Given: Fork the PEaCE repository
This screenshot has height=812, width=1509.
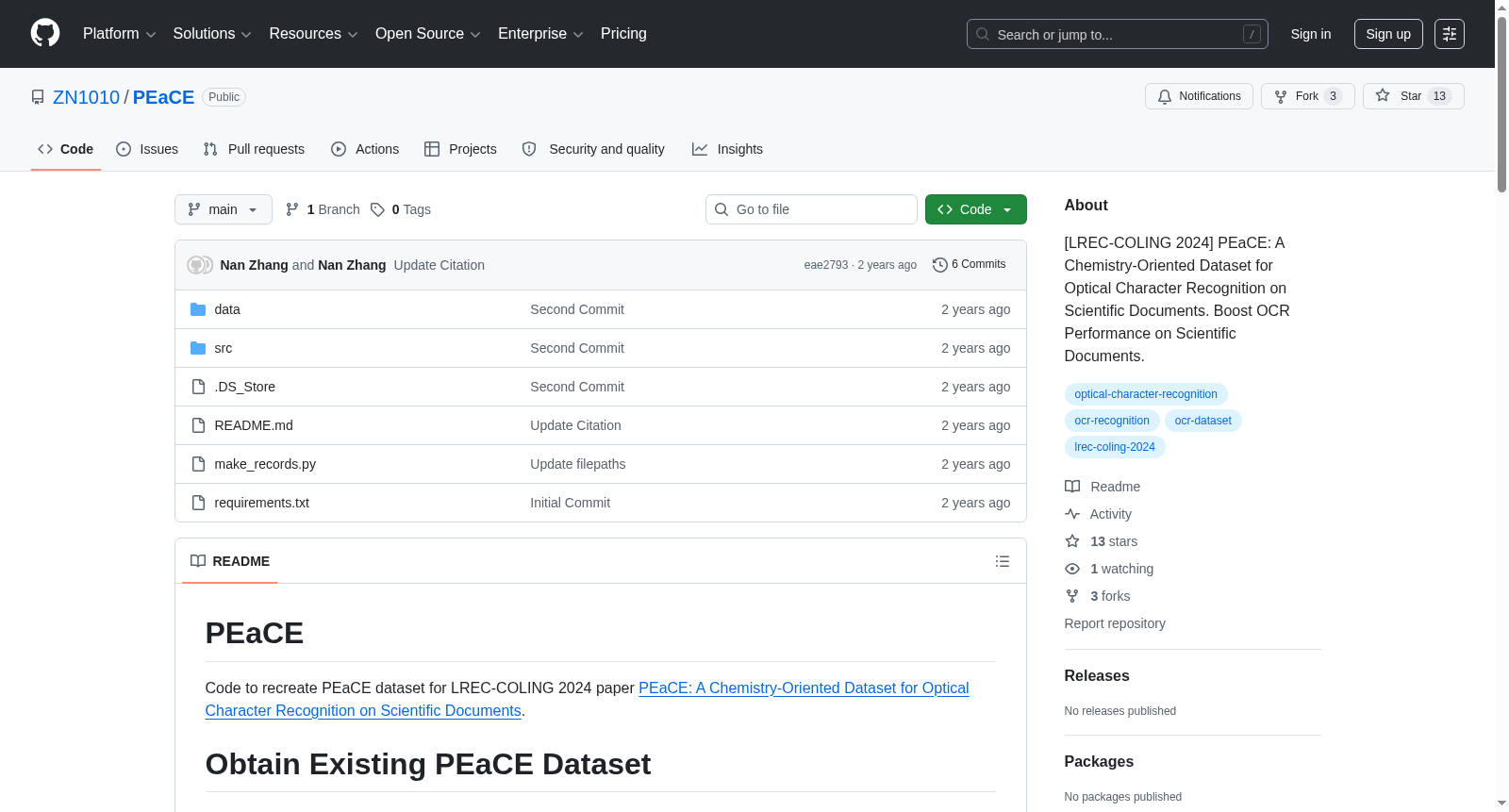Looking at the screenshot, I should click(x=1307, y=96).
